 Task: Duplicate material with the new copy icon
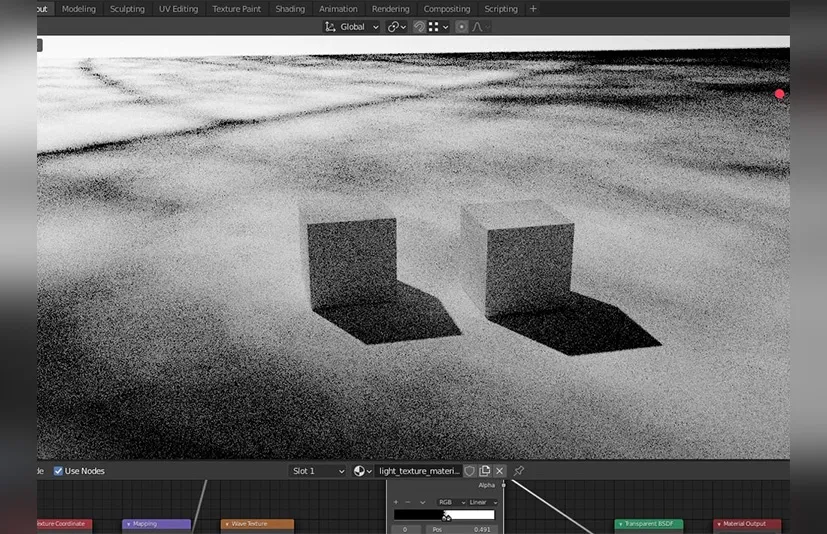484,471
